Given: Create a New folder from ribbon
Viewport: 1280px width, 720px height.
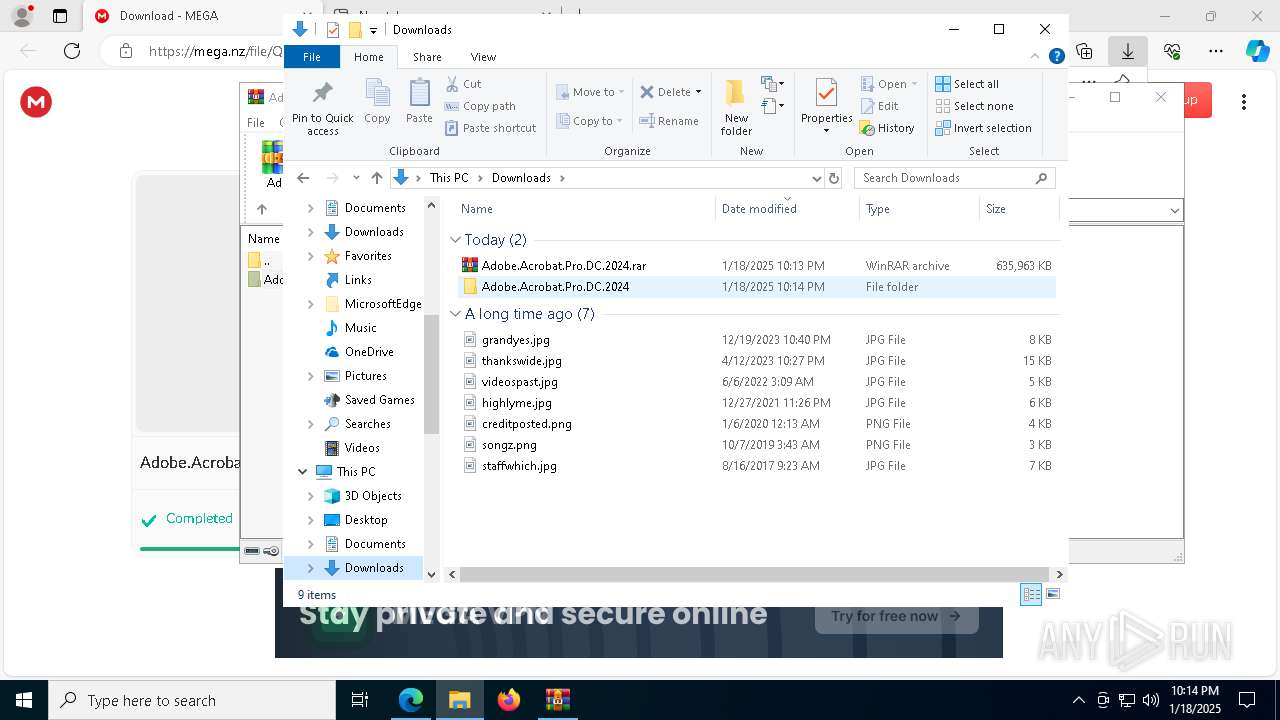Looking at the screenshot, I should tap(736, 107).
